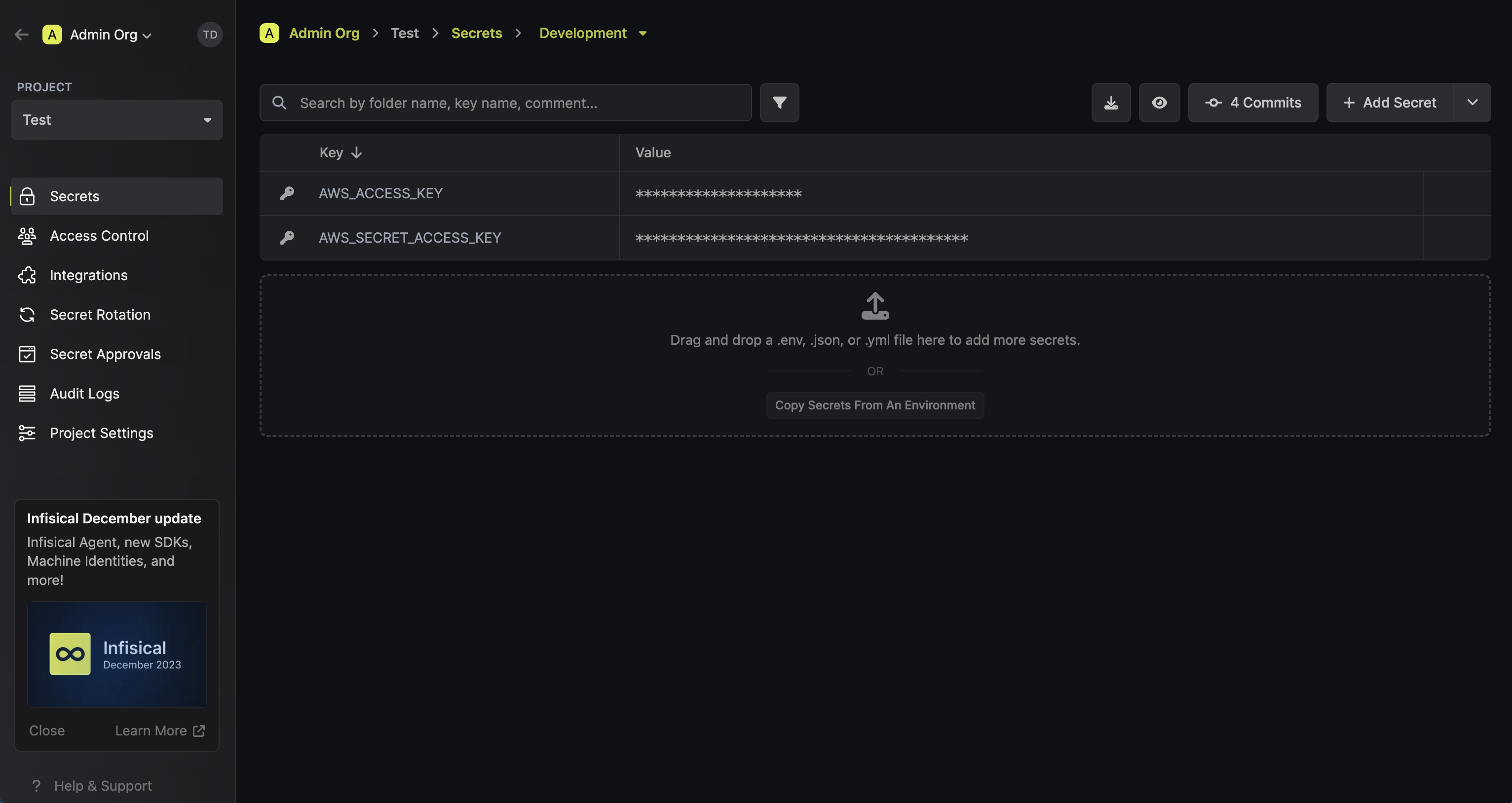Focus the secrets search field

pos(505,103)
